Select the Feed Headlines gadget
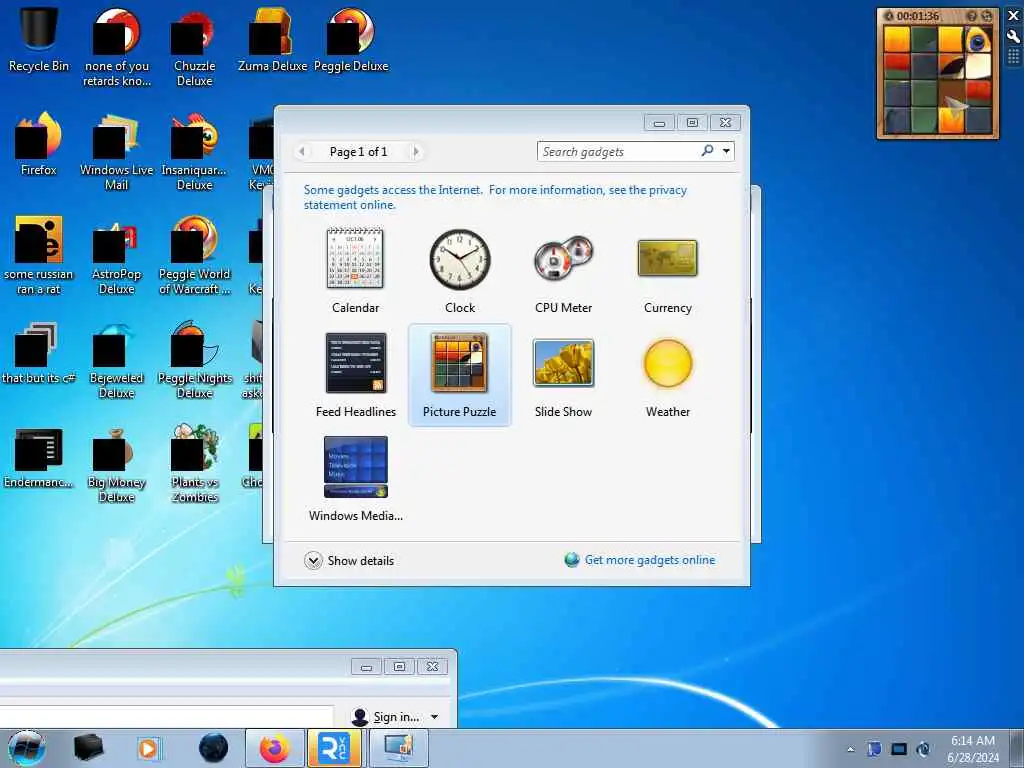1024x768 pixels. click(355, 374)
